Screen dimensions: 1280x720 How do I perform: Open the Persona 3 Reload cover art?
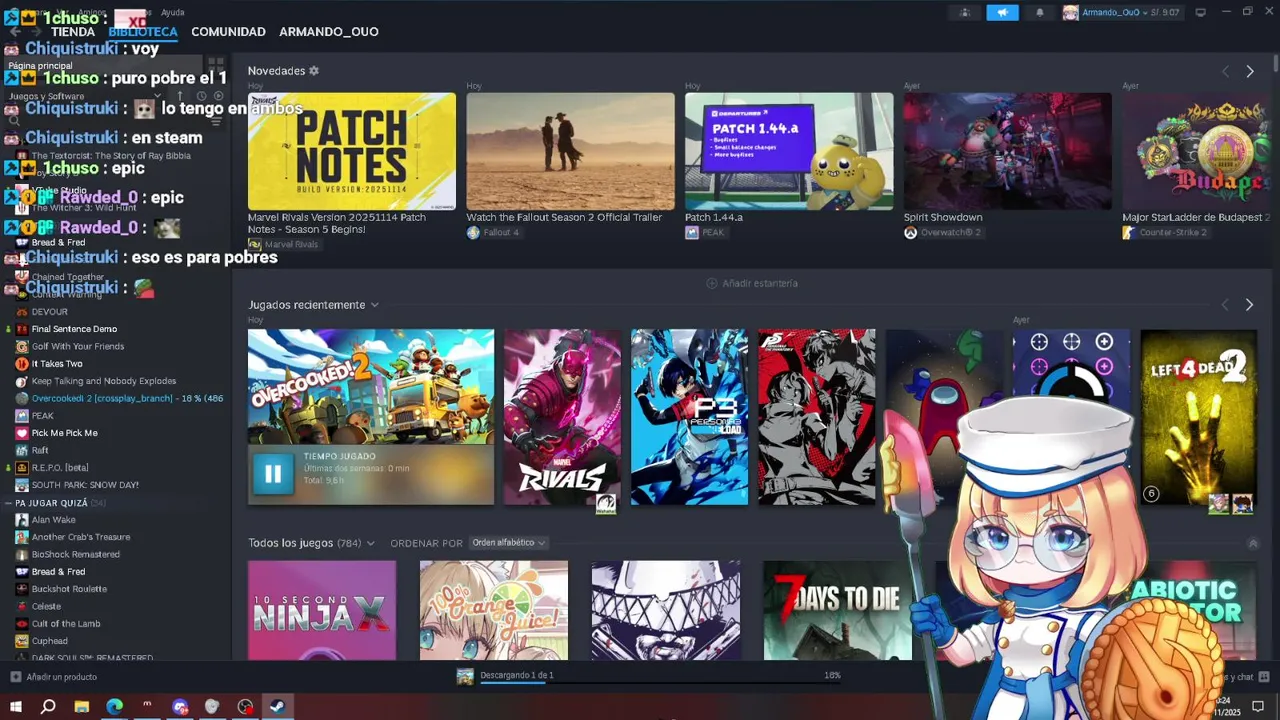coord(689,417)
